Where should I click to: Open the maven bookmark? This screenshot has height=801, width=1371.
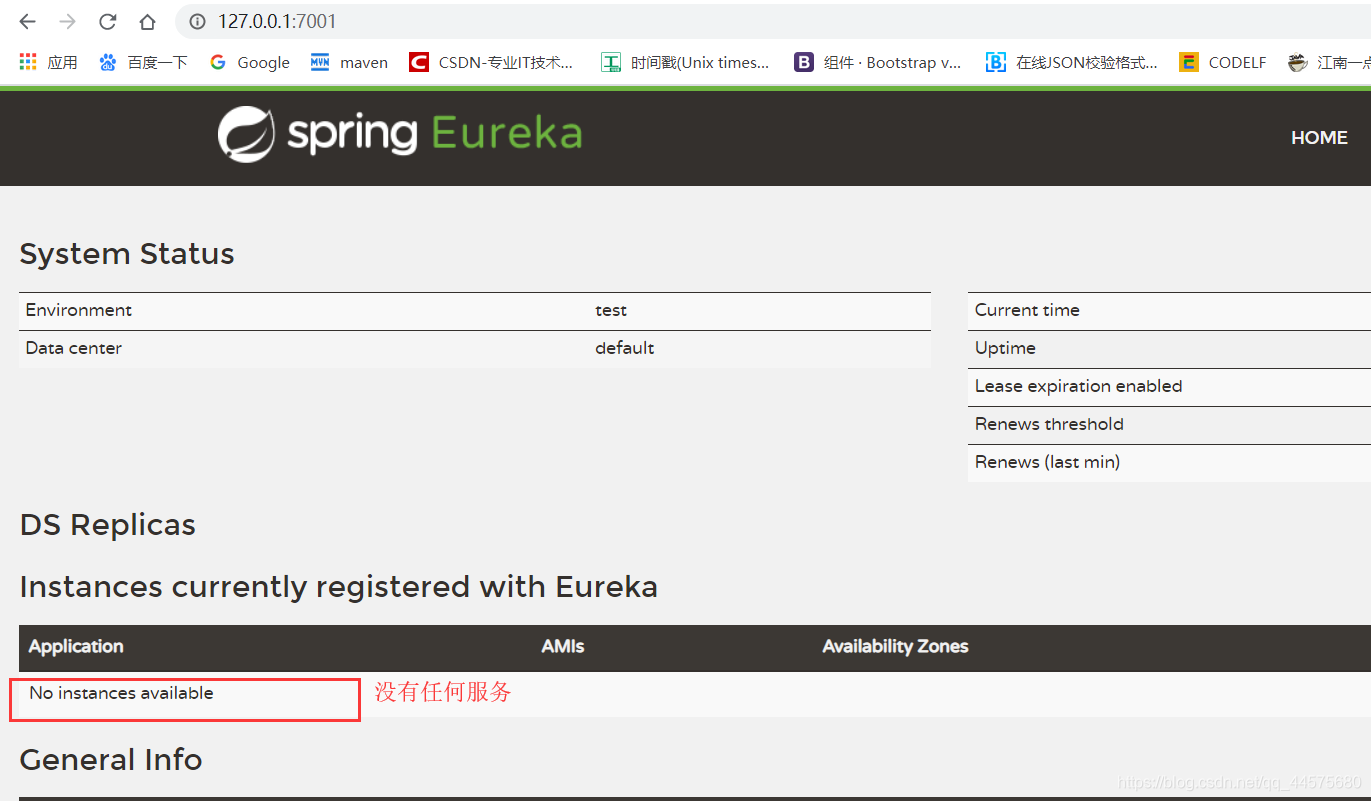[349, 62]
